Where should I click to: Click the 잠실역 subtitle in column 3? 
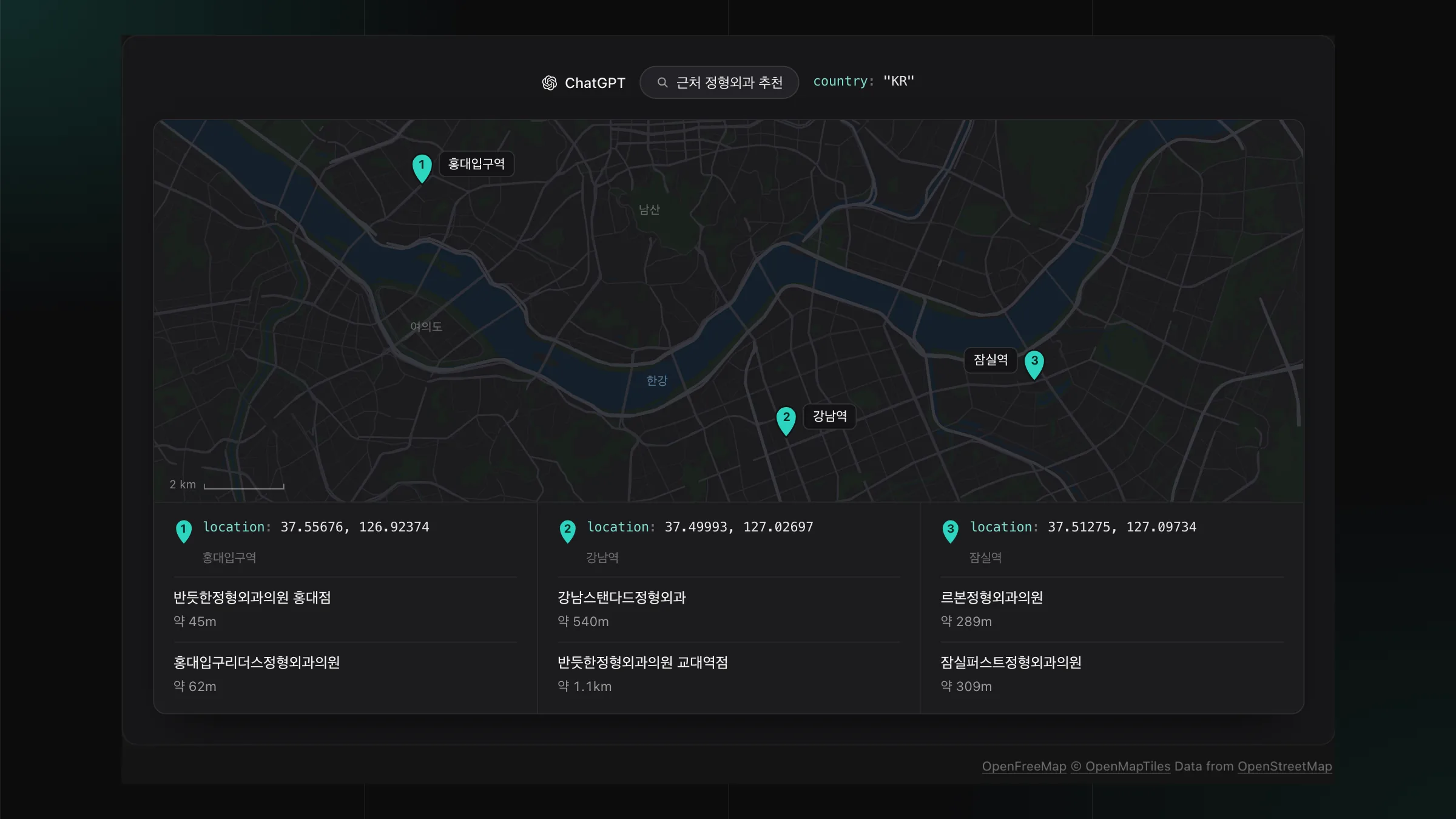pos(985,558)
